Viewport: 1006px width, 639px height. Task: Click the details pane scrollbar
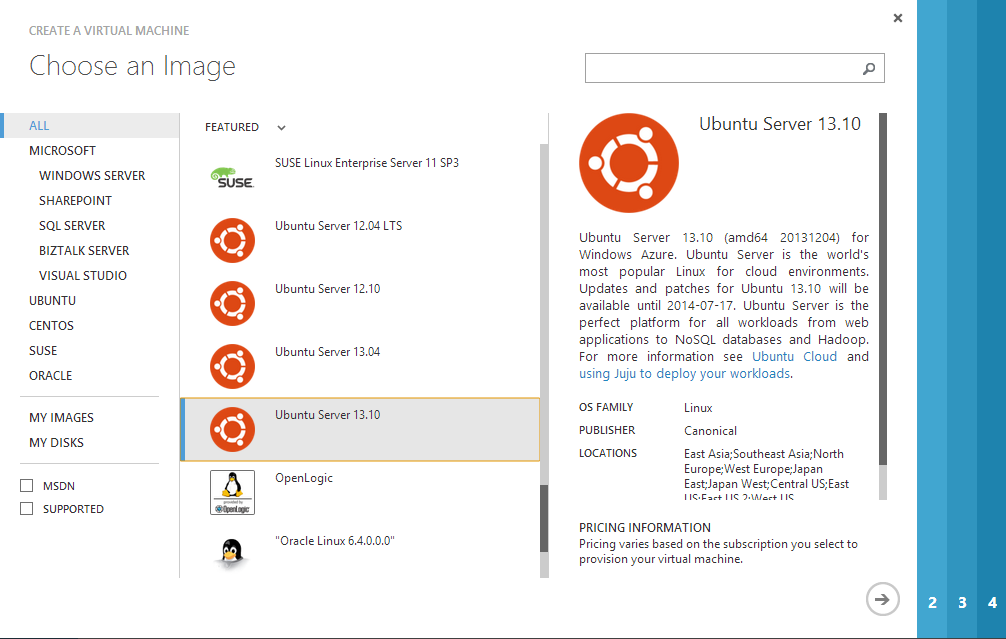tap(883, 289)
